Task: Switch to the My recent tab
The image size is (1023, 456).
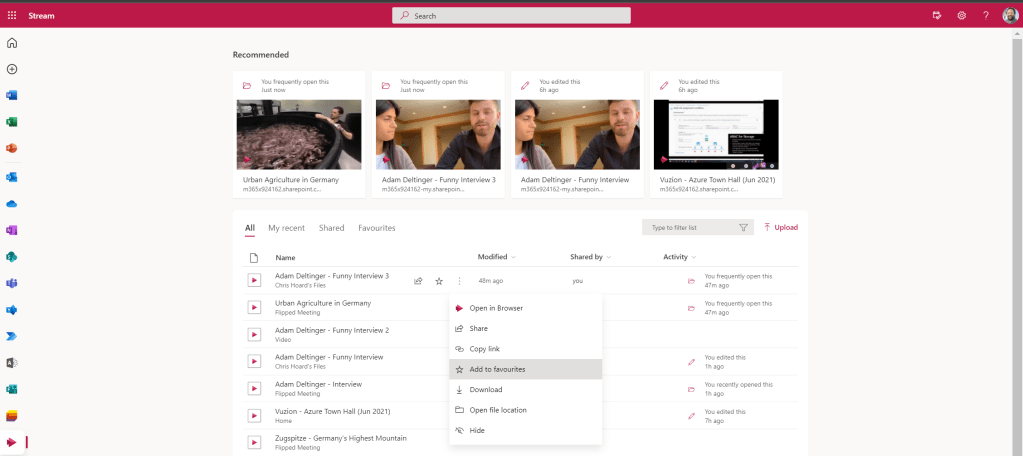Action: [x=286, y=228]
